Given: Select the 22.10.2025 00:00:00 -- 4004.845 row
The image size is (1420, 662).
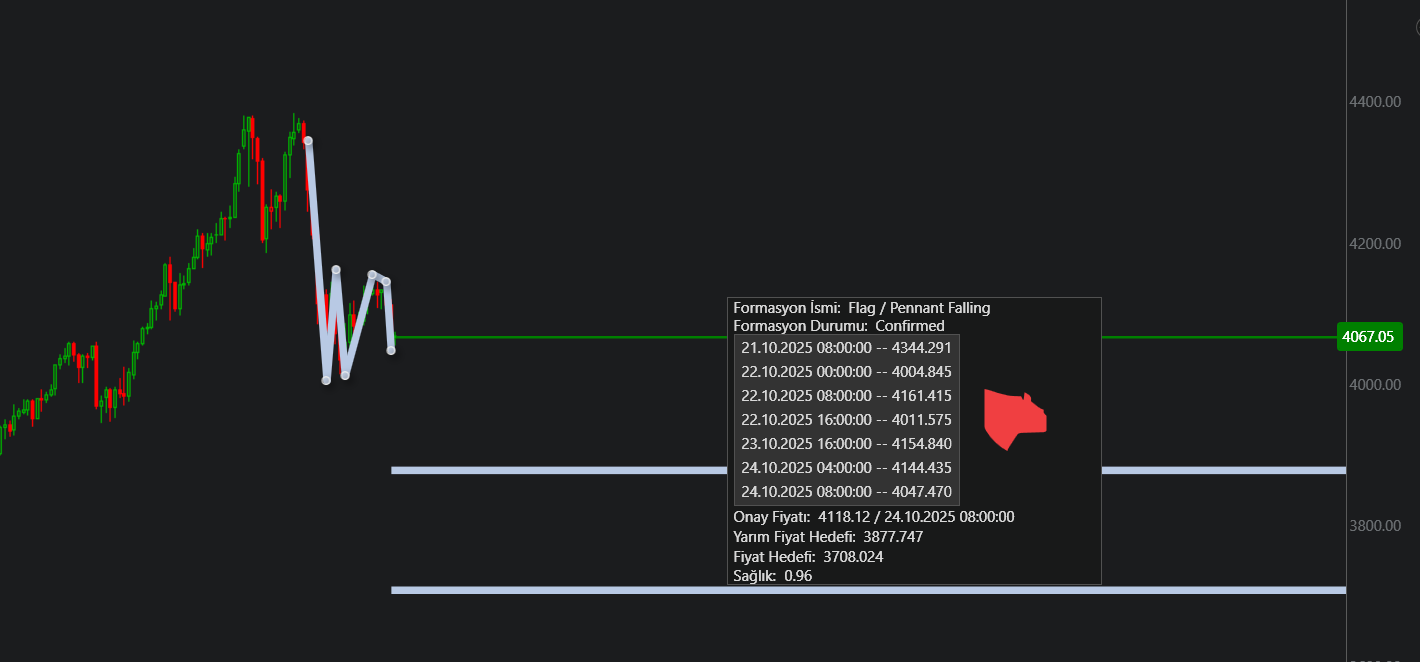Looking at the screenshot, I should coord(847,372).
